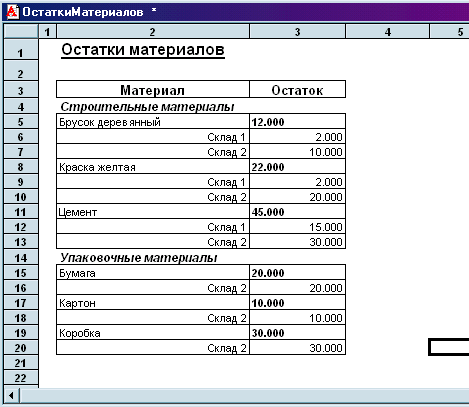The height and width of the screenshot is (407, 469).
Task: Select column header 4
Action: pos(387,32)
